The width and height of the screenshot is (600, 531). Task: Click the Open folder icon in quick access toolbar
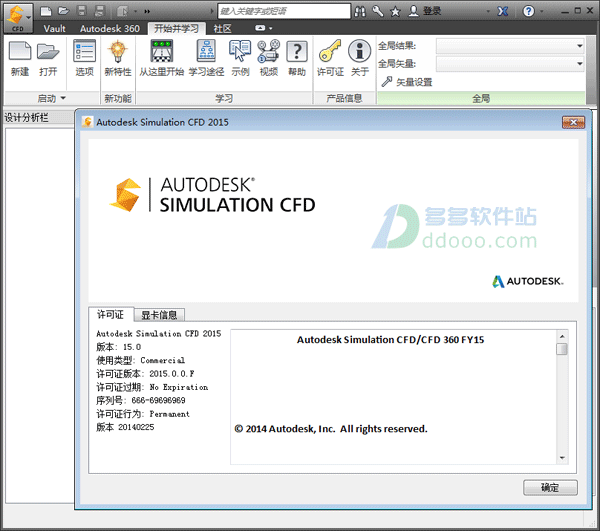pos(64,11)
